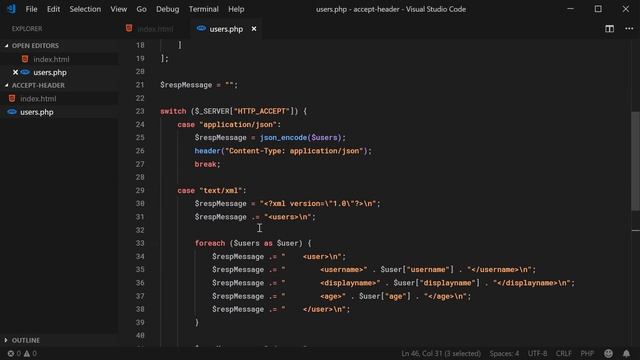The image size is (640, 360).
Task: Click the EXPLORER panel title
Action: [27, 29]
